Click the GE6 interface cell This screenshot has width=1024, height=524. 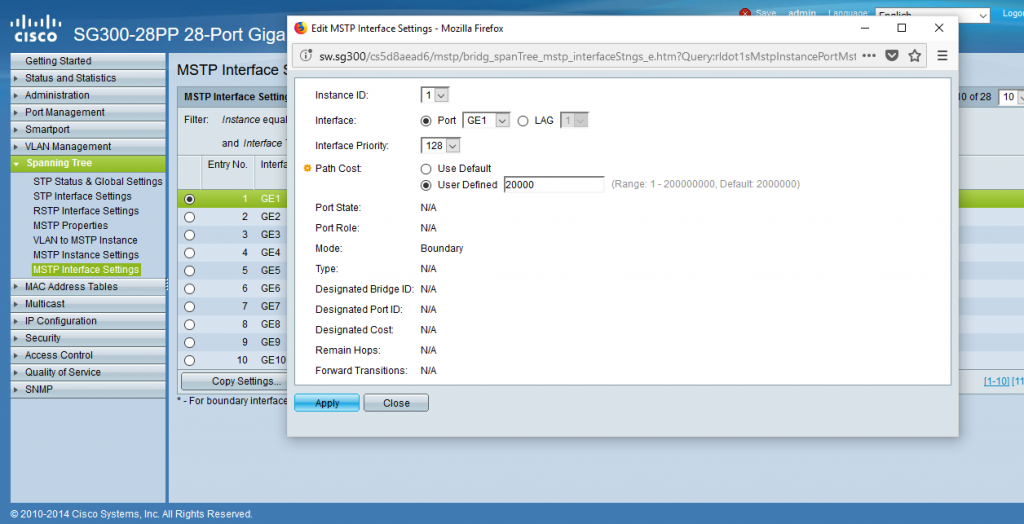[x=270, y=289]
